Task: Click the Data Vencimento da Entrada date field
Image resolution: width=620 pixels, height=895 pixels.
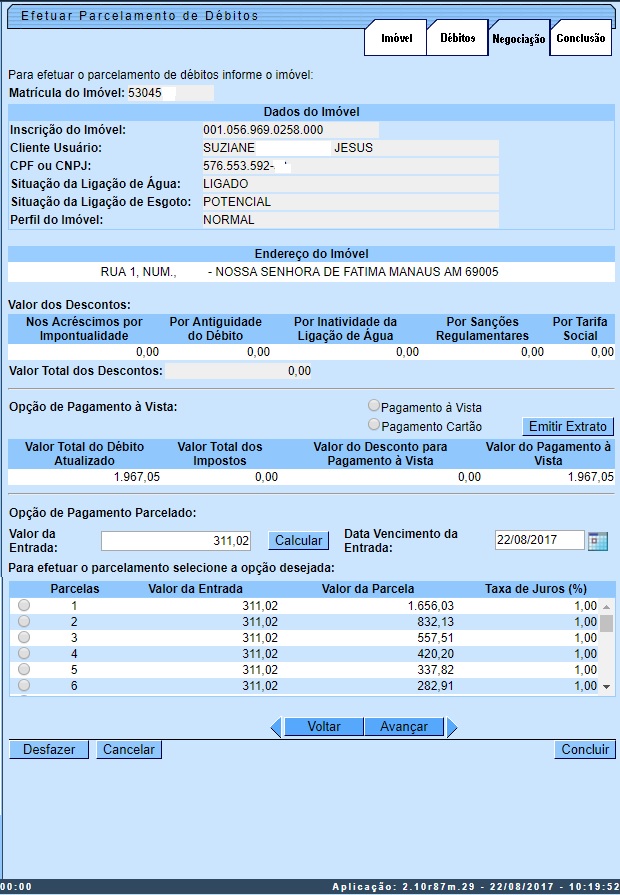Action: [539, 540]
